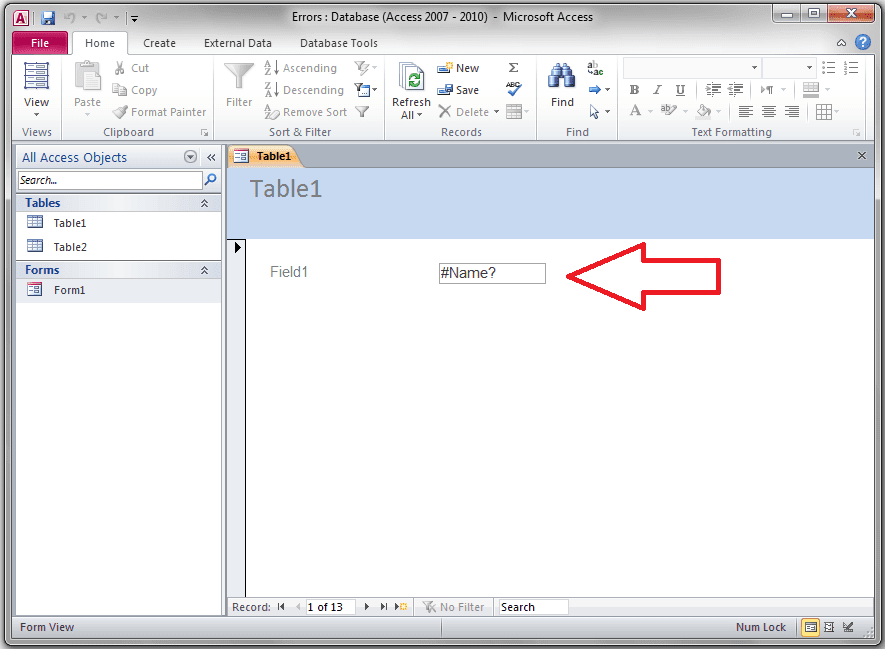Click the Totals sigma icon
Image resolution: width=885 pixels, height=649 pixels.
tap(514, 68)
